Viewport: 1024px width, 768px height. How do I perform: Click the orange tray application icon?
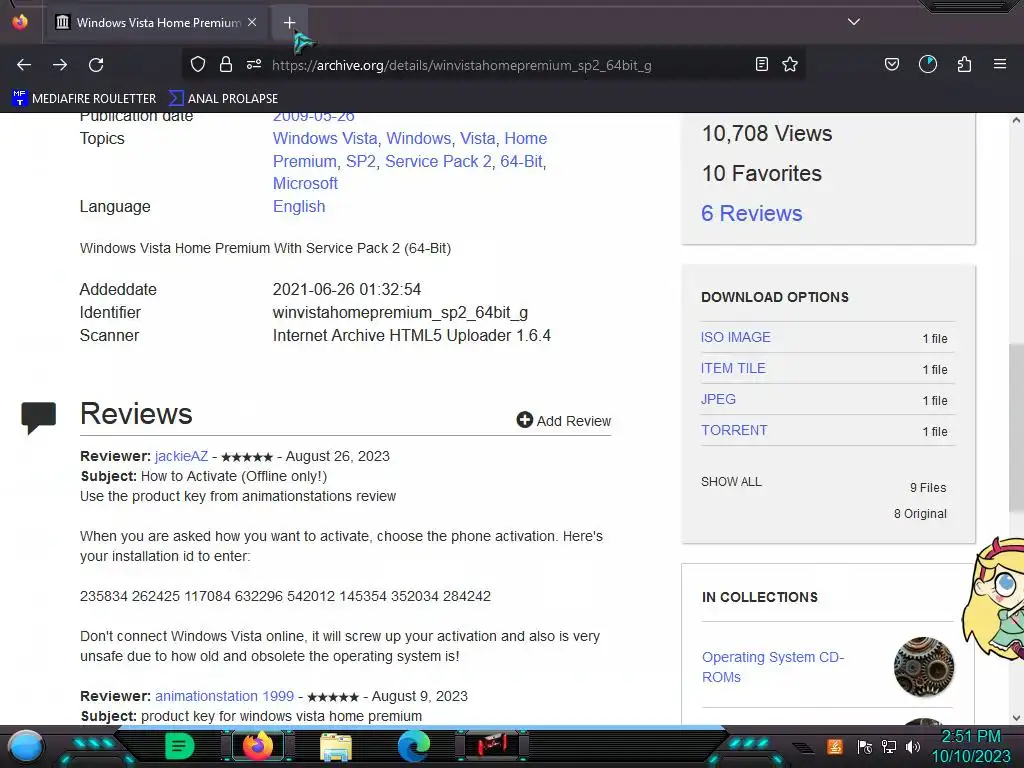pos(835,746)
